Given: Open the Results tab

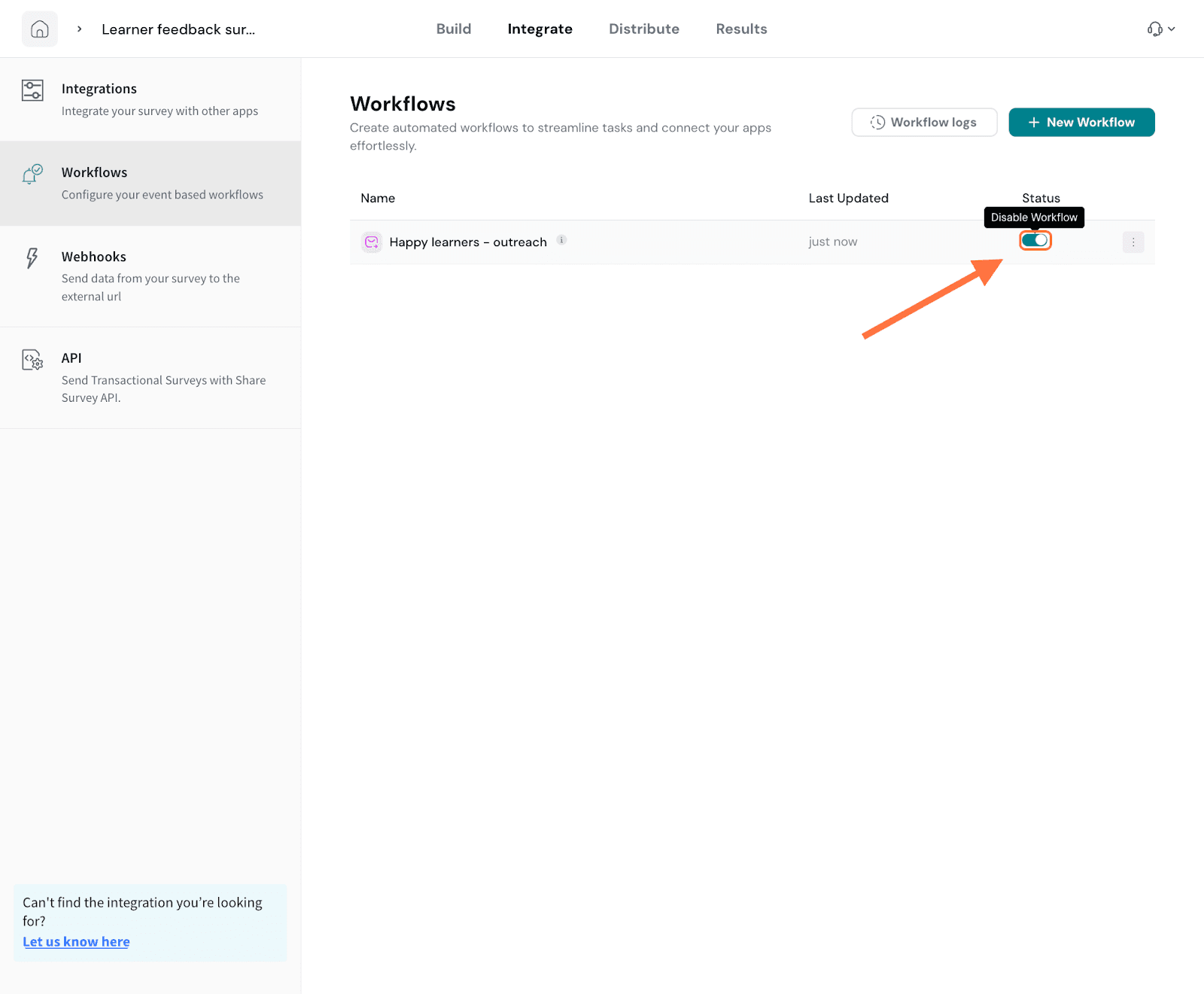Looking at the screenshot, I should [741, 29].
